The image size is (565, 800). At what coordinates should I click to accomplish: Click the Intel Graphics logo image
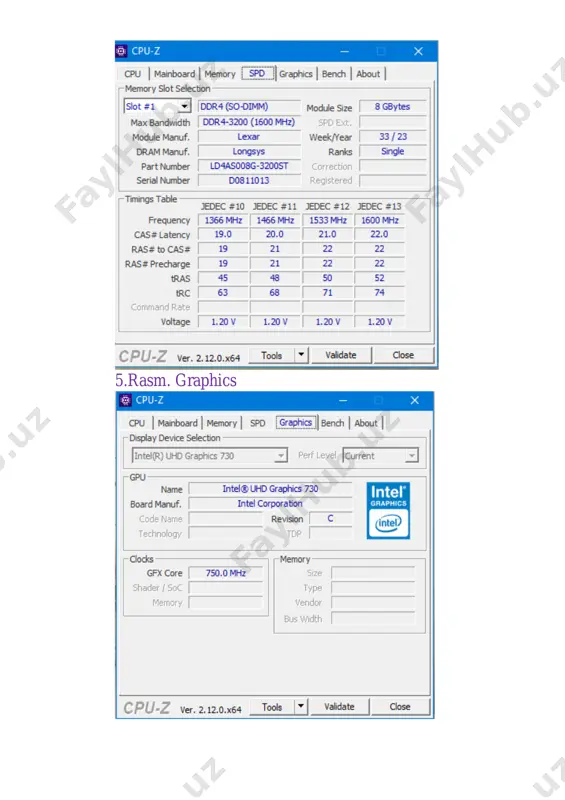click(388, 510)
